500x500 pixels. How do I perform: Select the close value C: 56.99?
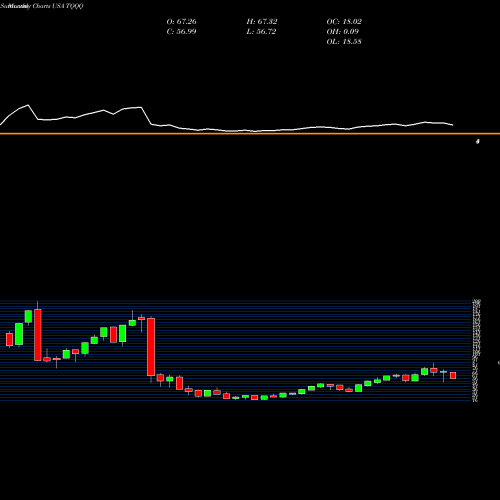tap(181, 32)
